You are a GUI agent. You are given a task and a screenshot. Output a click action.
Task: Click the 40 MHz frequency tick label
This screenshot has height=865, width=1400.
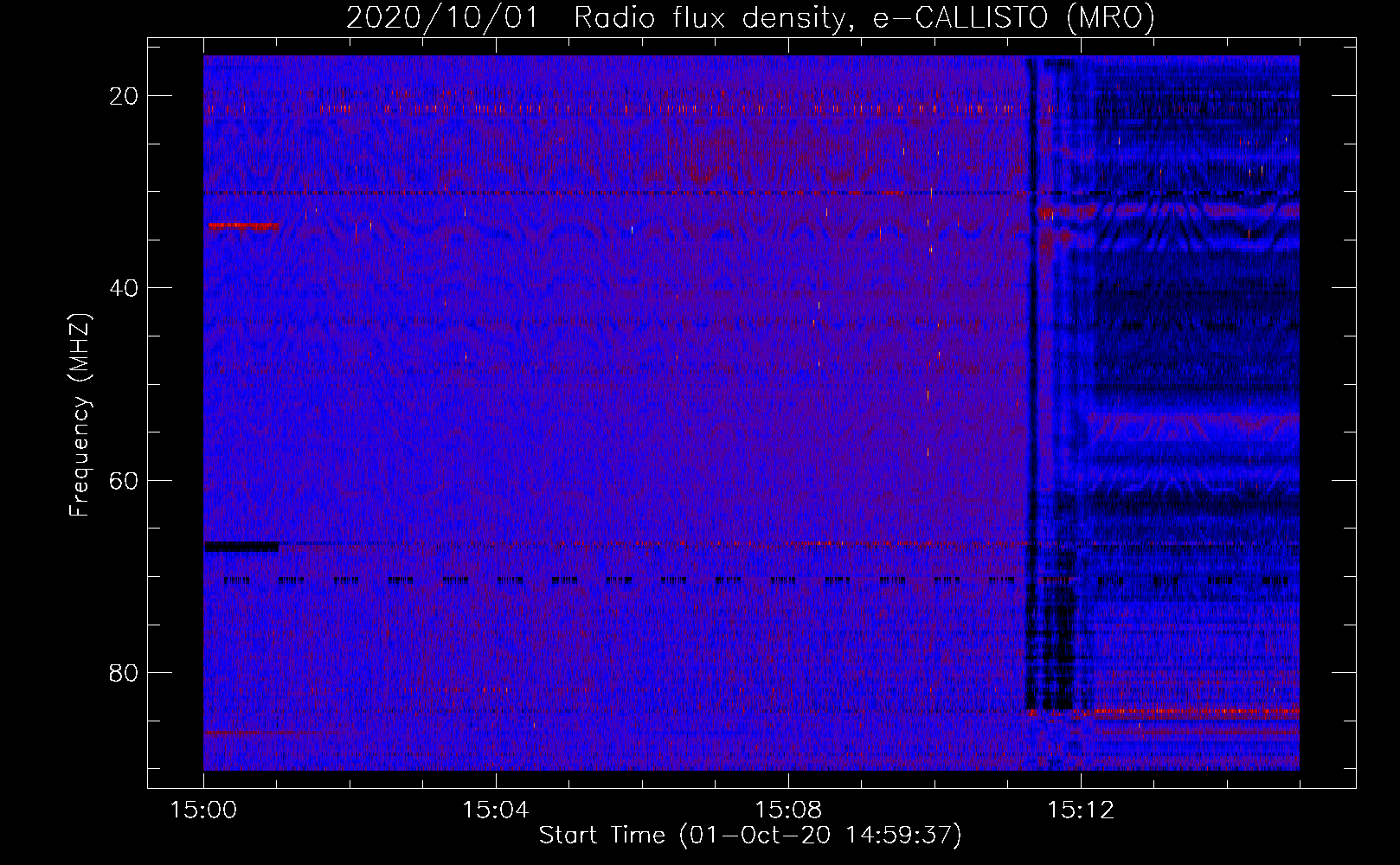pos(124,288)
